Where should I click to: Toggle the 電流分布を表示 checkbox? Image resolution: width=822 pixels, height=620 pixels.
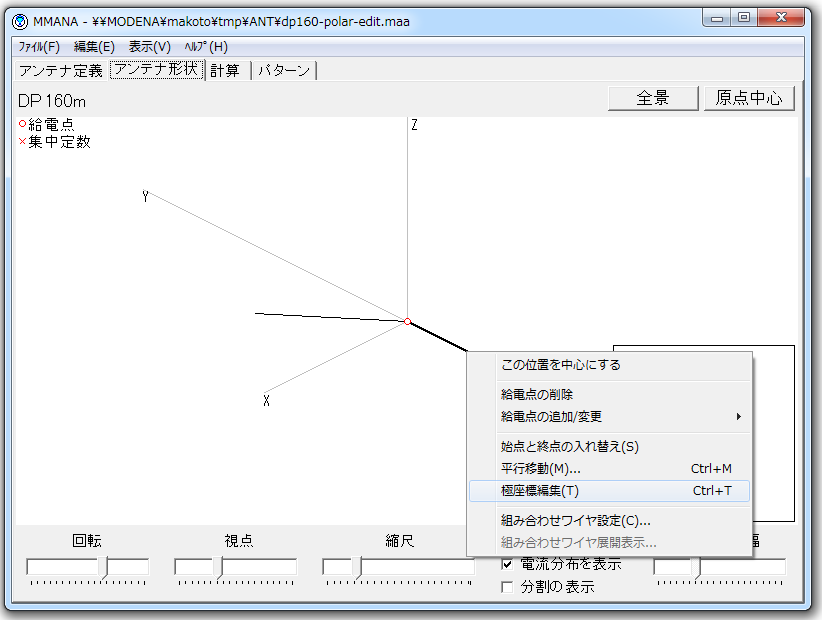507,565
